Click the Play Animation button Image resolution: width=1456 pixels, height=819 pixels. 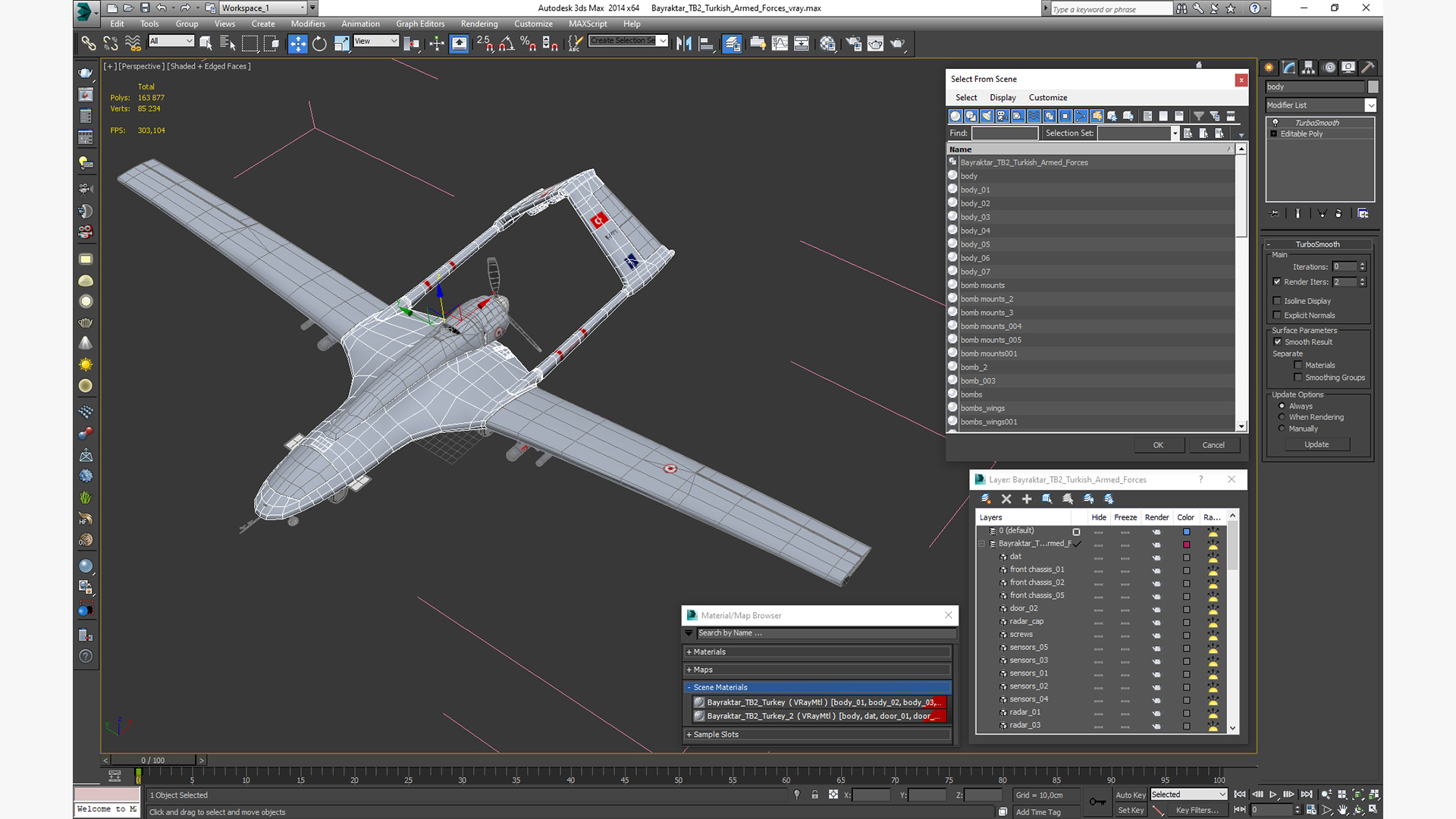coord(1273,795)
